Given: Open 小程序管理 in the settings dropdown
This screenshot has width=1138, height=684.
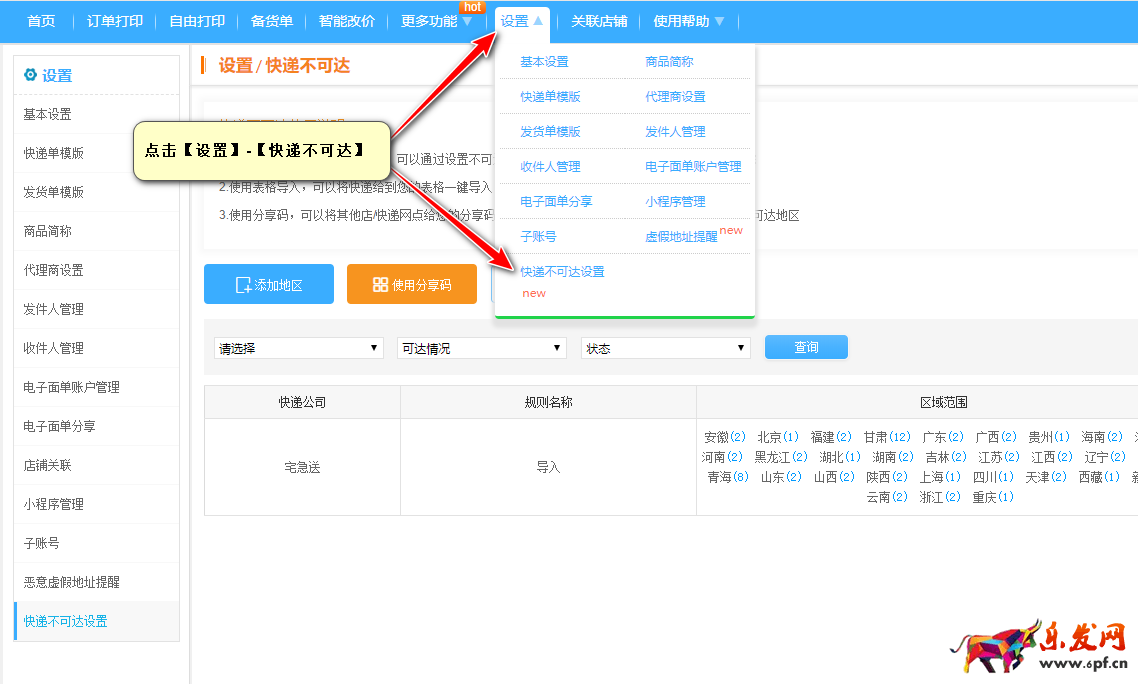Looking at the screenshot, I should tap(675, 202).
